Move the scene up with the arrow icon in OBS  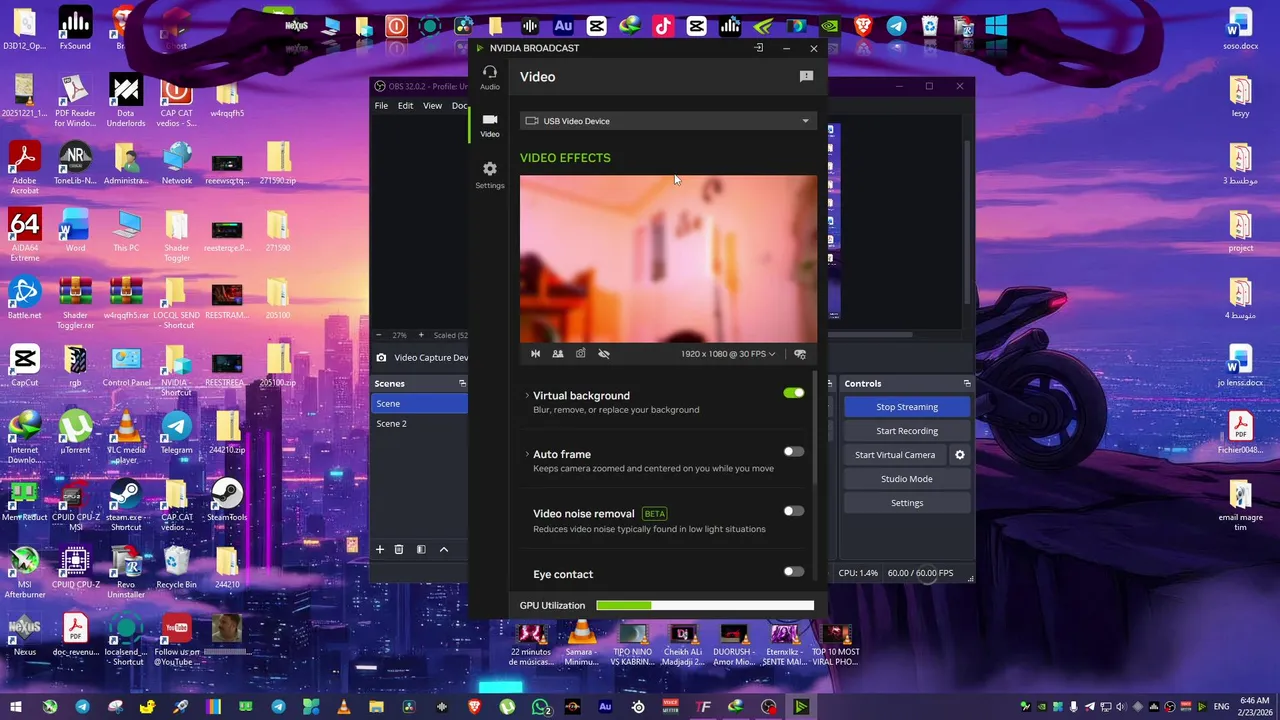pyautogui.click(x=444, y=549)
